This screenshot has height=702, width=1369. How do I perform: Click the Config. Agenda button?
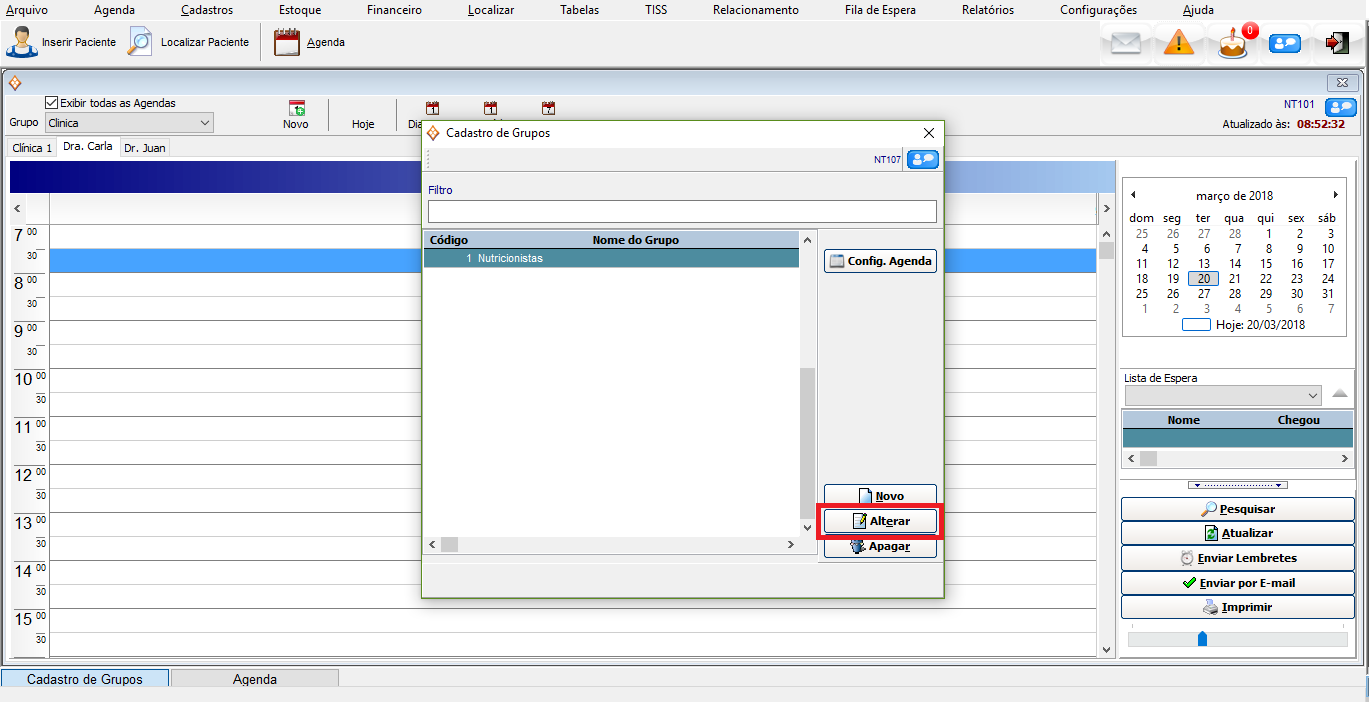pyautogui.click(x=880, y=262)
